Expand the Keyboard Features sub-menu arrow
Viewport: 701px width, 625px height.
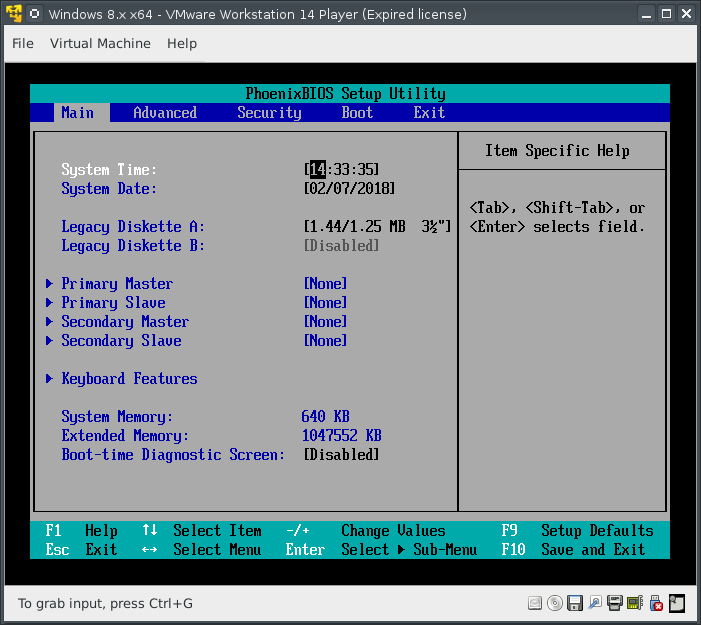point(49,379)
